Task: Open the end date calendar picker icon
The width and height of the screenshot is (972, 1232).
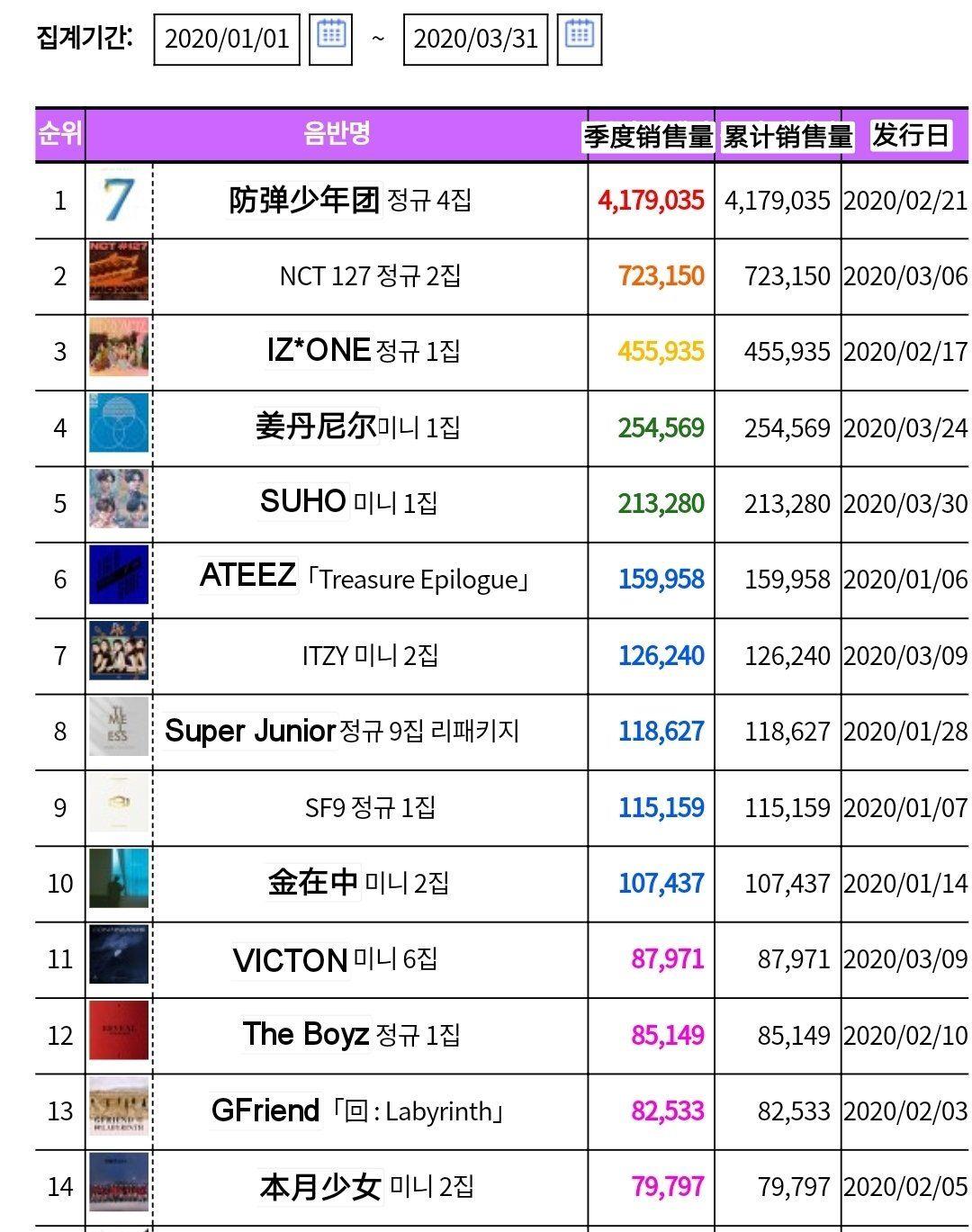Action: pyautogui.click(x=579, y=39)
